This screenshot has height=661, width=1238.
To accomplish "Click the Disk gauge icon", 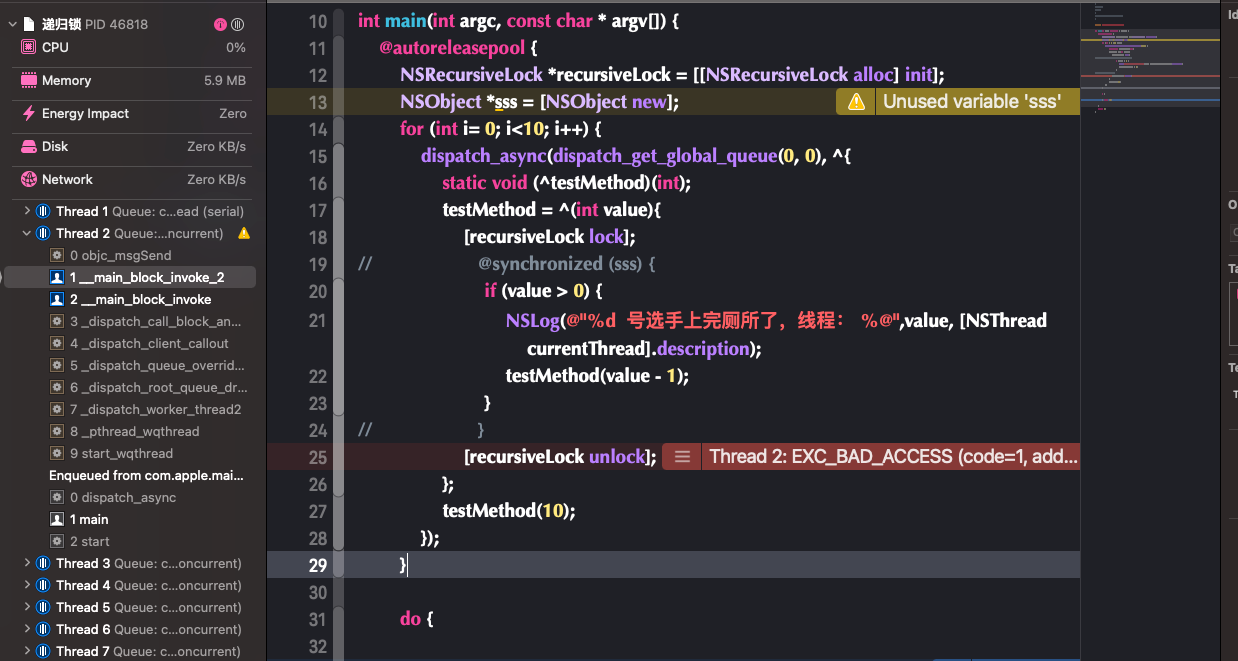I will pyautogui.click(x=28, y=146).
